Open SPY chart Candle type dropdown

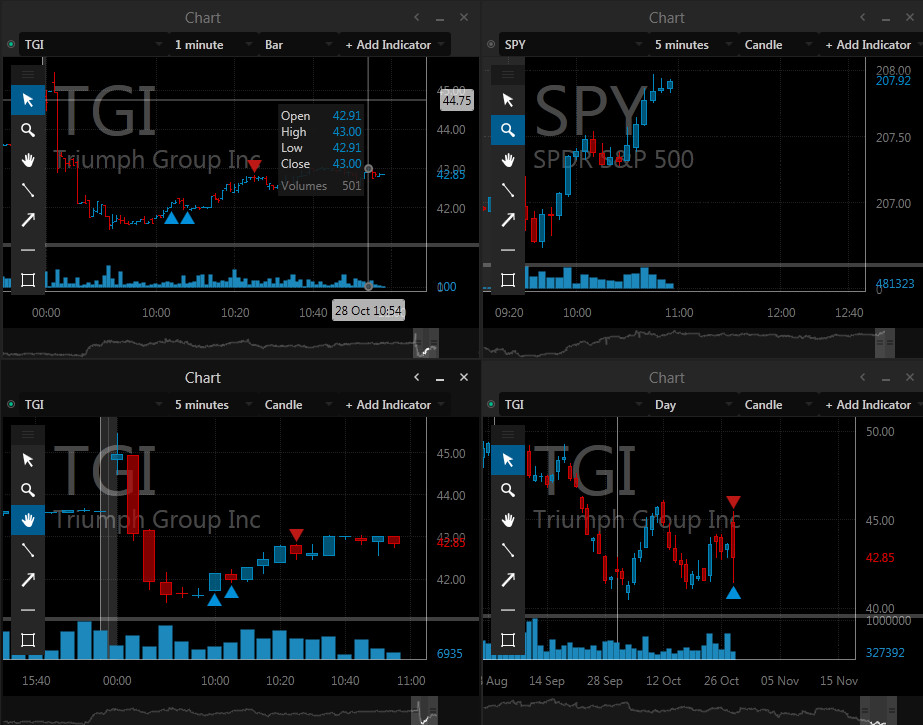point(779,45)
